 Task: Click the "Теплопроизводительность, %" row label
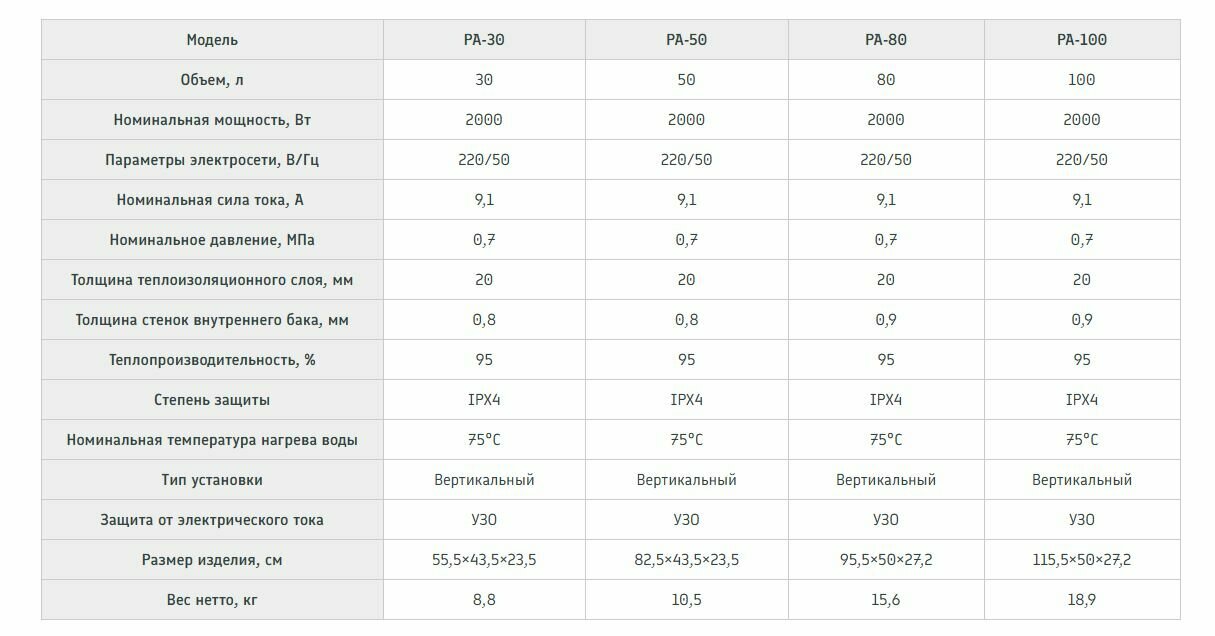click(212, 360)
